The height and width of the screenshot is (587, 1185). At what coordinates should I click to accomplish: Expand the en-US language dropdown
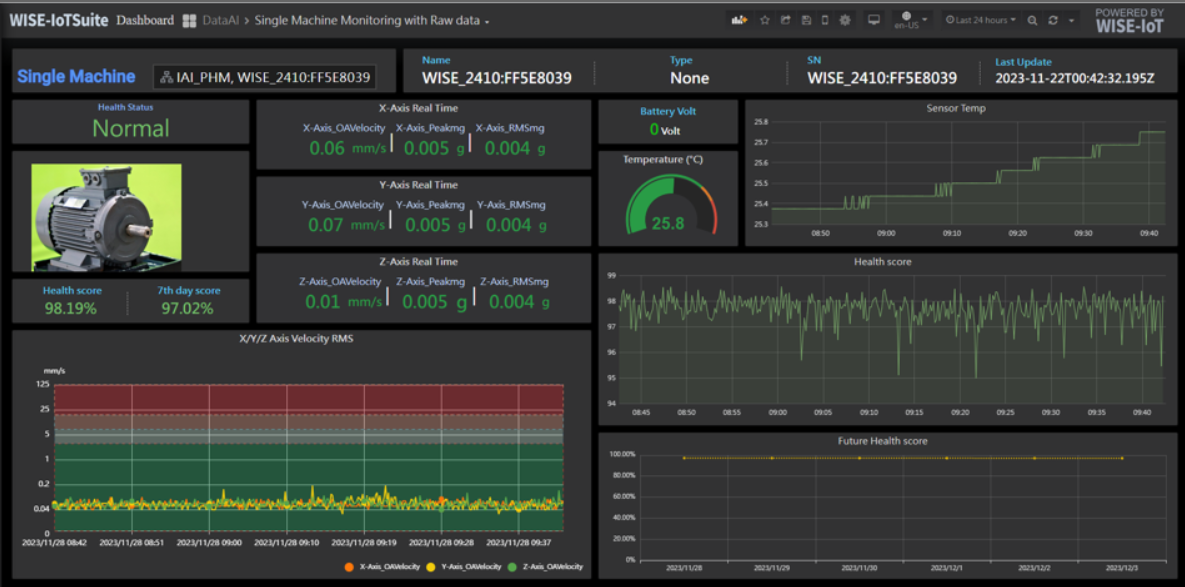(x=908, y=19)
